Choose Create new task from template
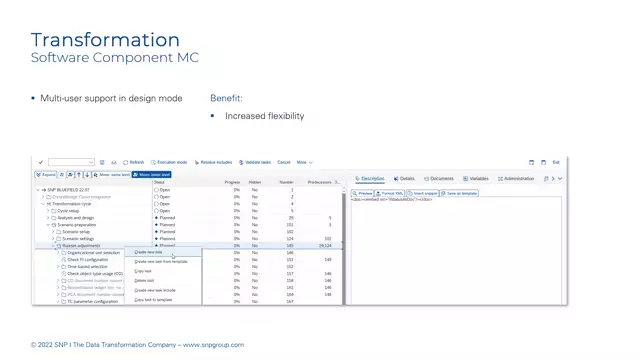 [161, 262]
